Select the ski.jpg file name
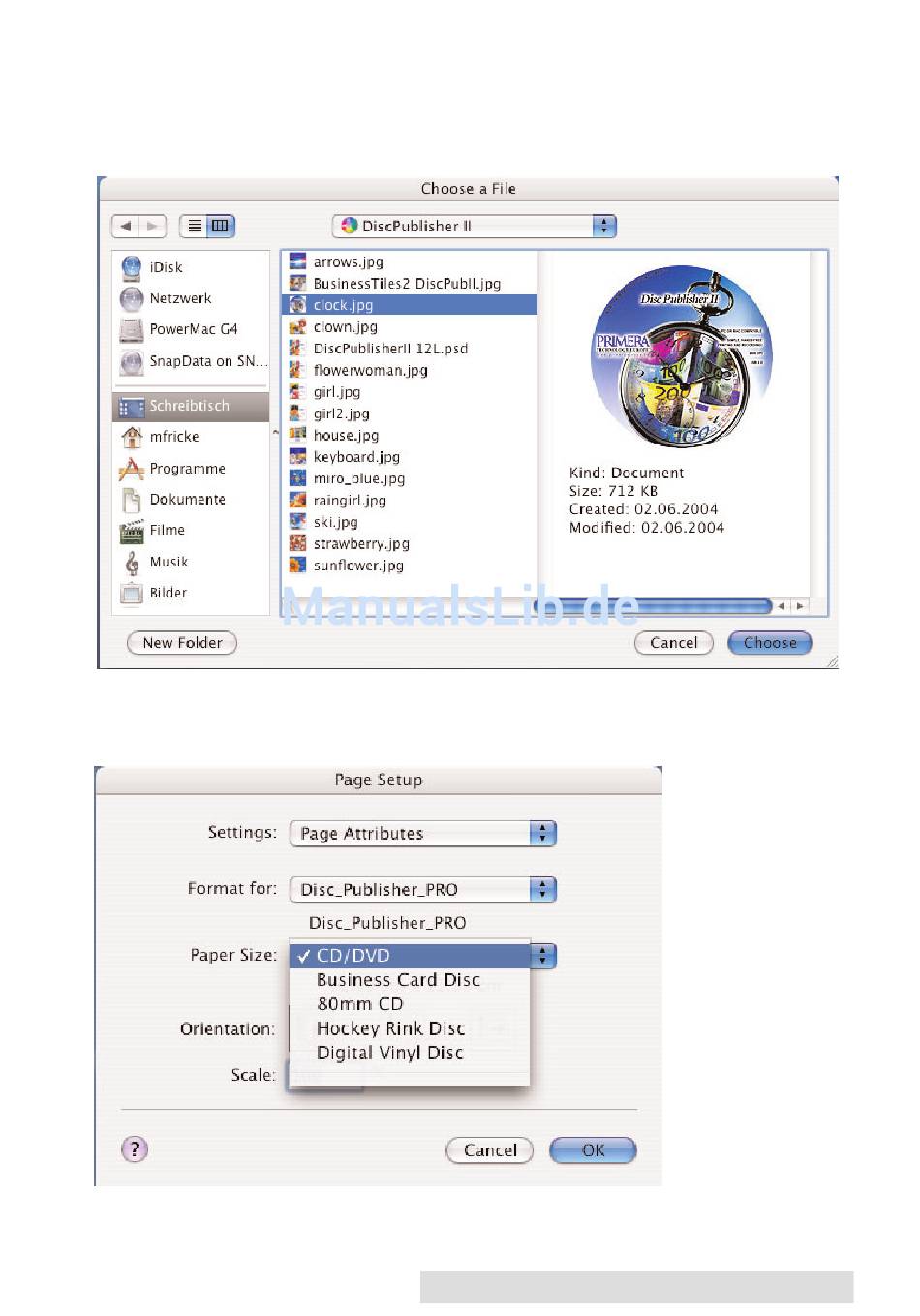 click(335, 522)
